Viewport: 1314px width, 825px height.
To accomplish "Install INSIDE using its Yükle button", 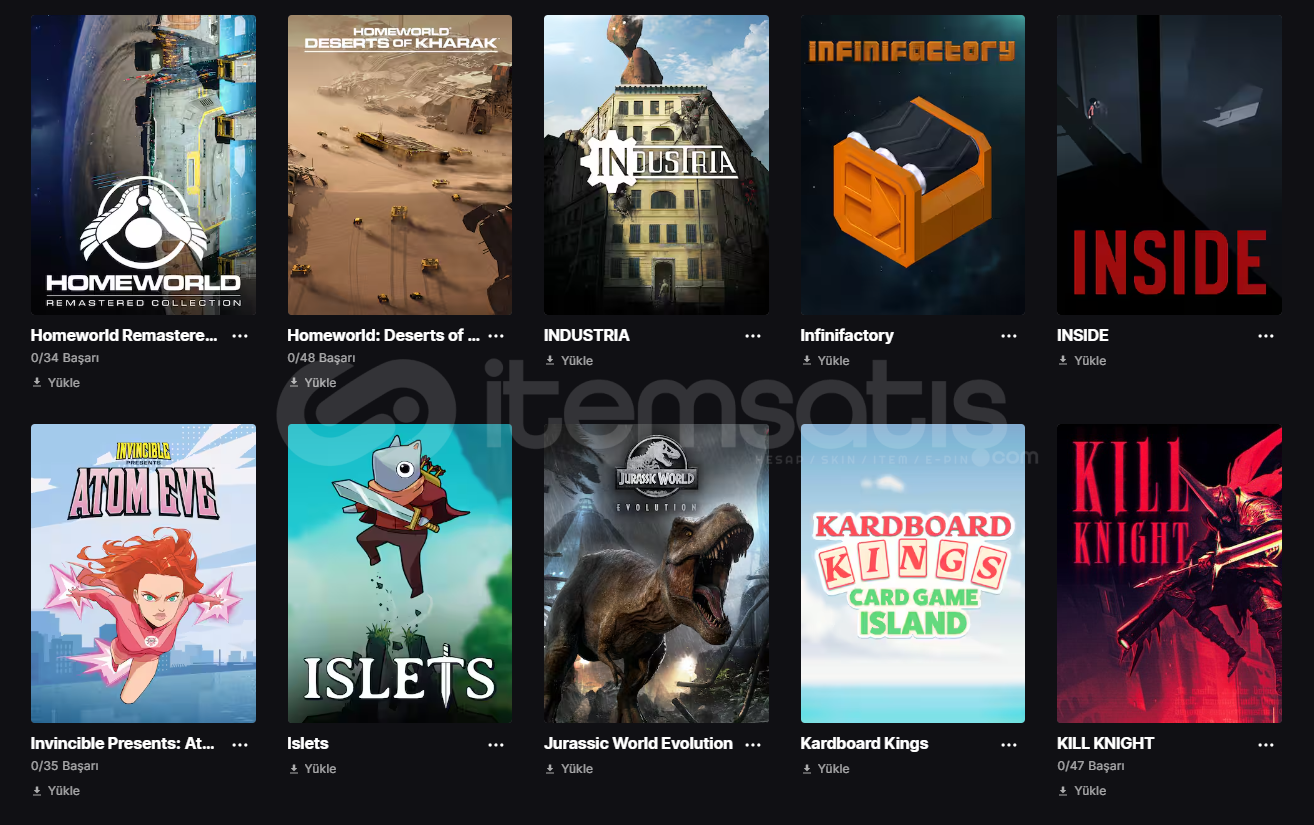I will point(1082,361).
